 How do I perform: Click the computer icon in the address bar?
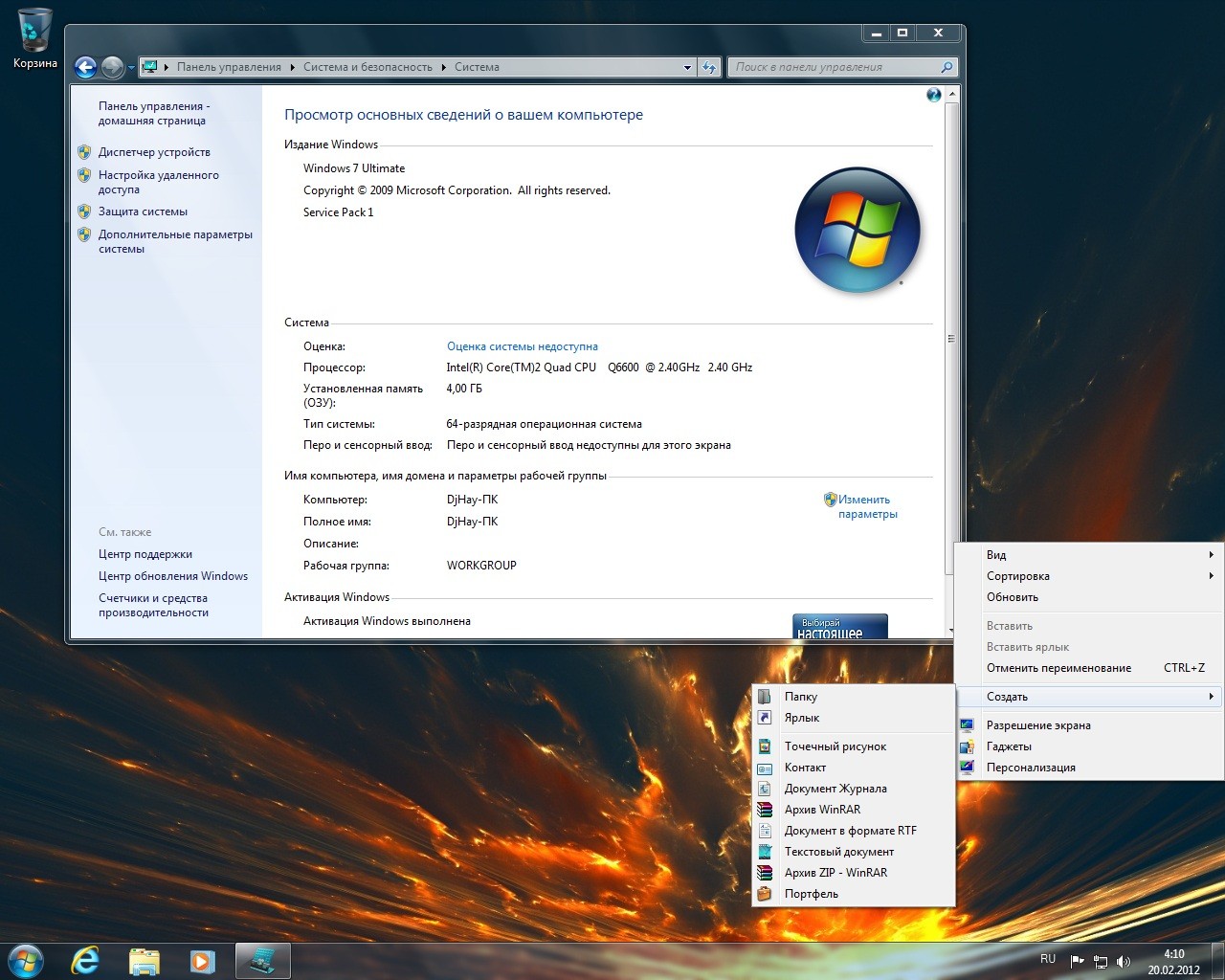(x=149, y=67)
